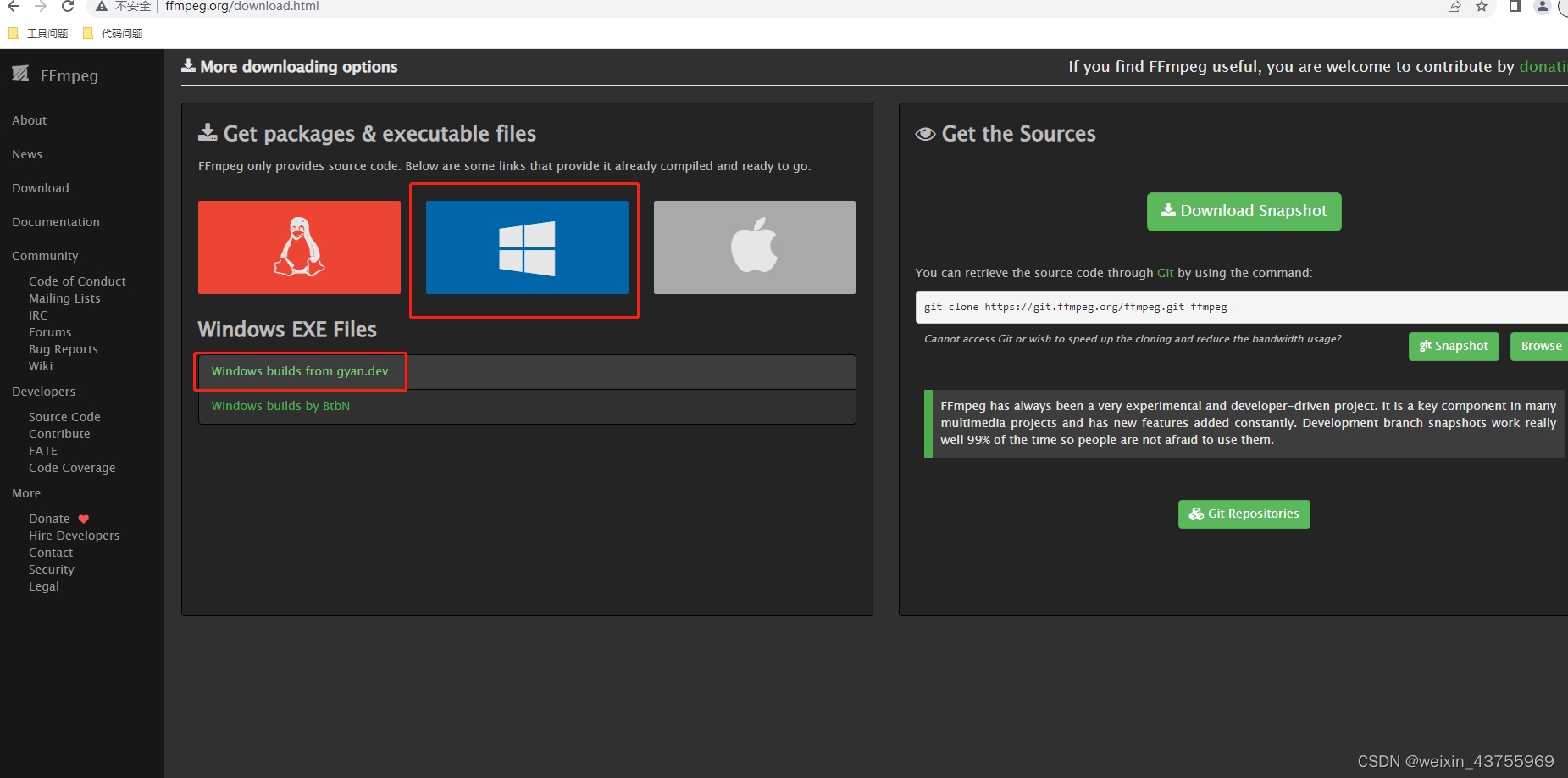
Task: Click the Windows EXE Files heading
Action: 287,329
